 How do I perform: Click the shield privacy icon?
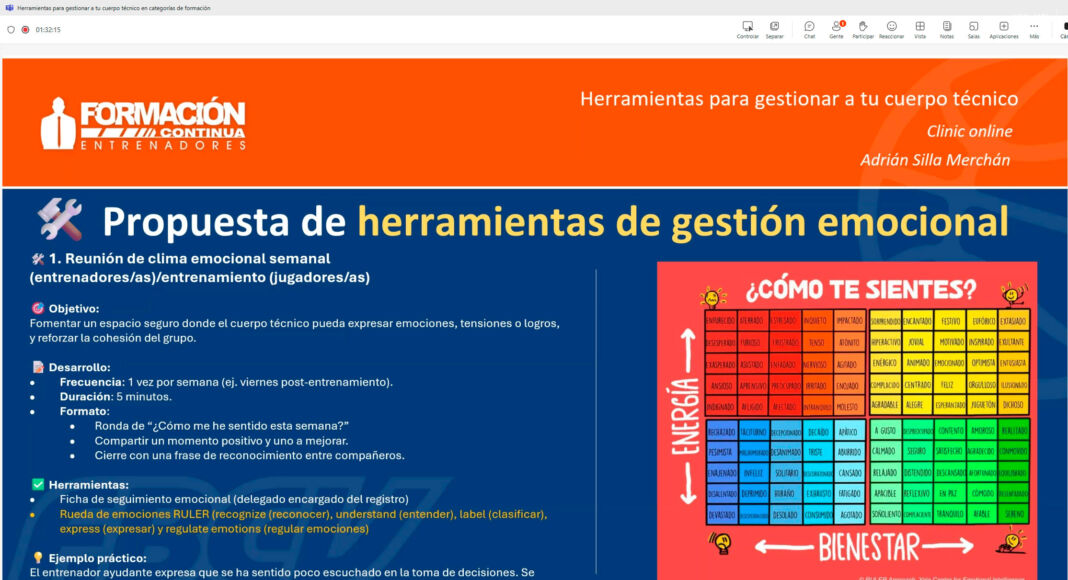click(x=11, y=30)
